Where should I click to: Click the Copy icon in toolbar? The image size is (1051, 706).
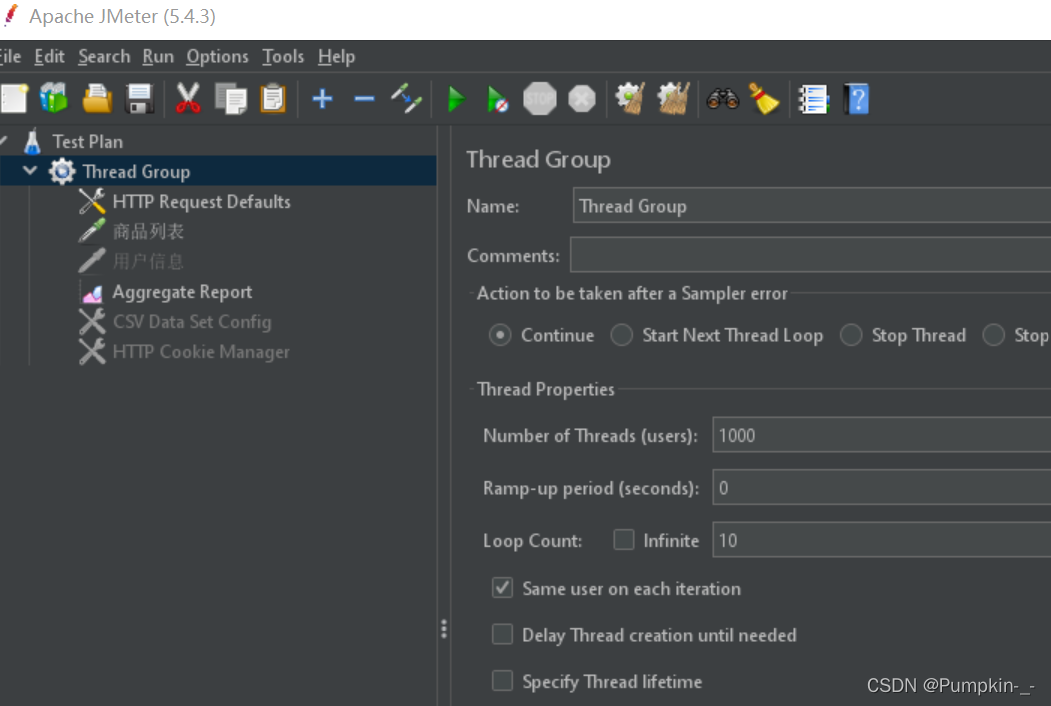point(231,99)
